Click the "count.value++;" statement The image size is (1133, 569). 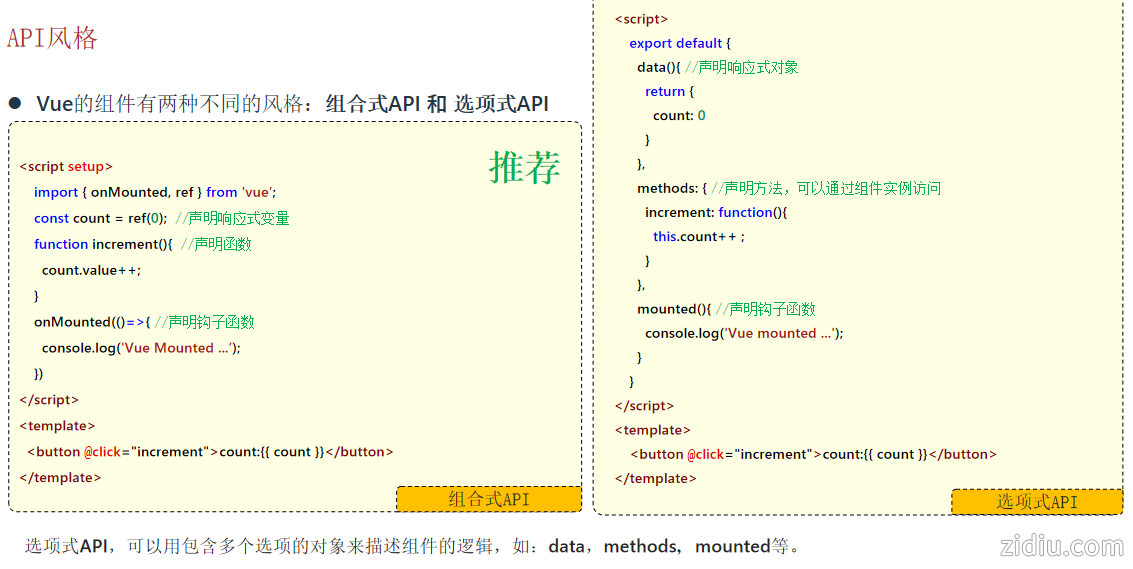point(91,270)
